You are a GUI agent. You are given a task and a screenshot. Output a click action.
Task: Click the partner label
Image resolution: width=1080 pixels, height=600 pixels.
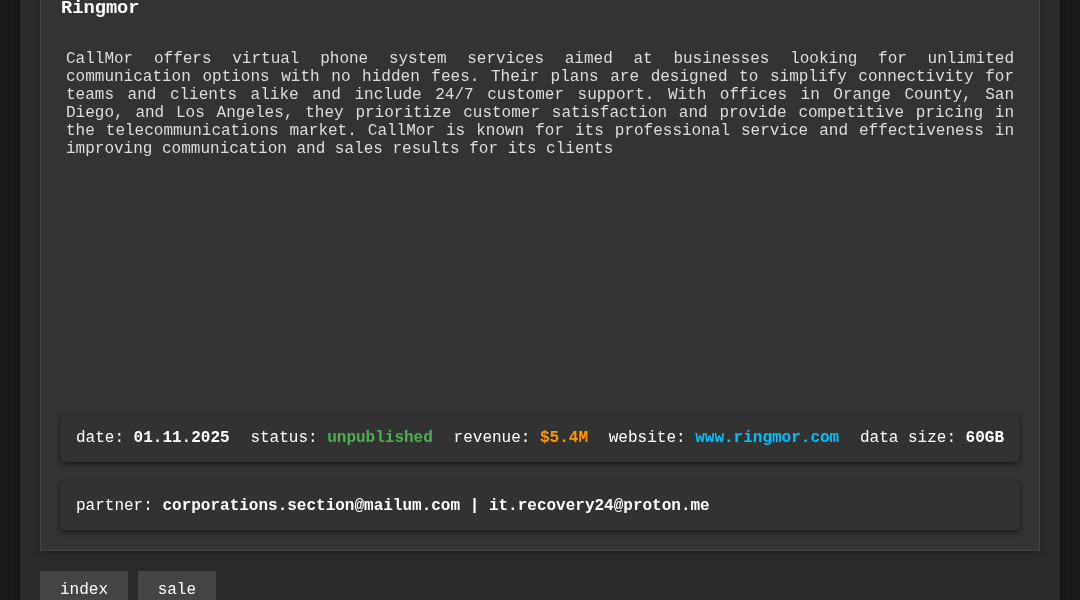coord(114,506)
